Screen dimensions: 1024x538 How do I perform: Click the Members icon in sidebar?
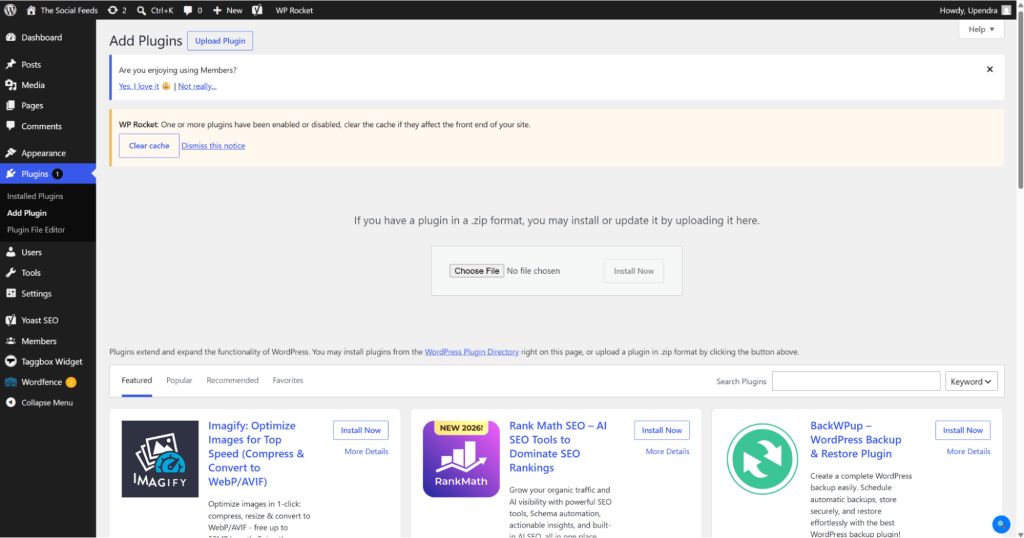tap(10, 341)
